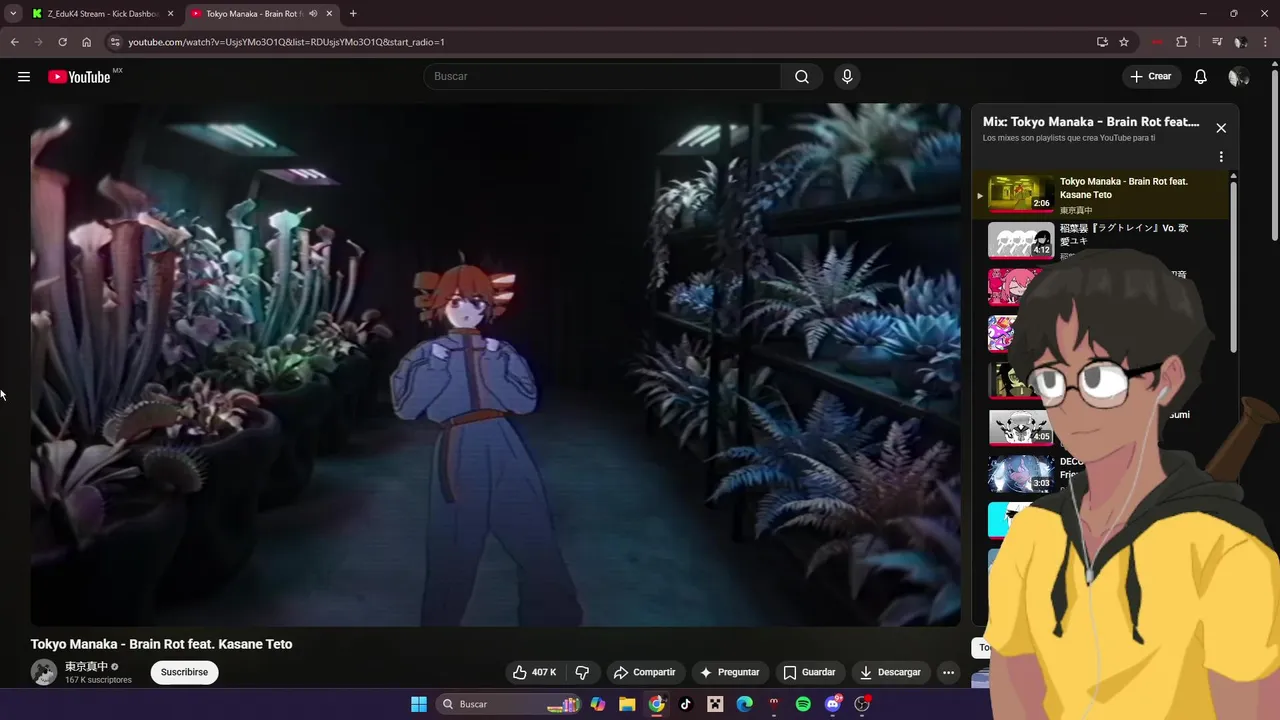
Task: Click the search magnifier button on YouTube
Action: tap(802, 77)
